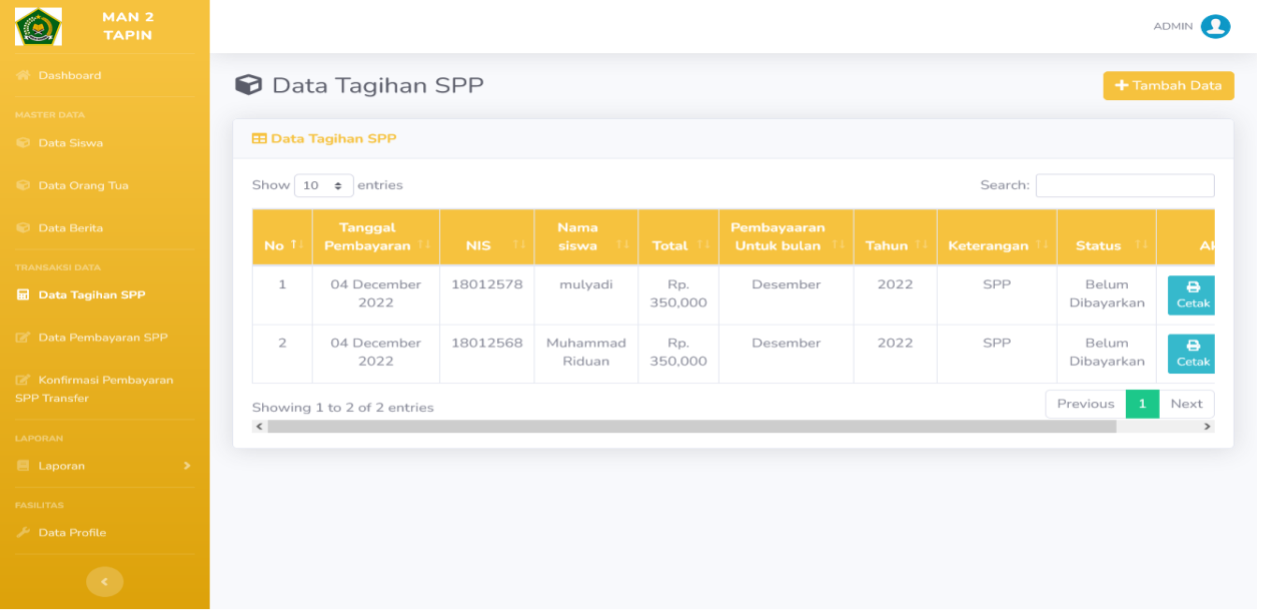The image size is (1261, 614).
Task: Click Showing 1 to 2 of 2 entries text
Action: pyautogui.click(x=343, y=408)
